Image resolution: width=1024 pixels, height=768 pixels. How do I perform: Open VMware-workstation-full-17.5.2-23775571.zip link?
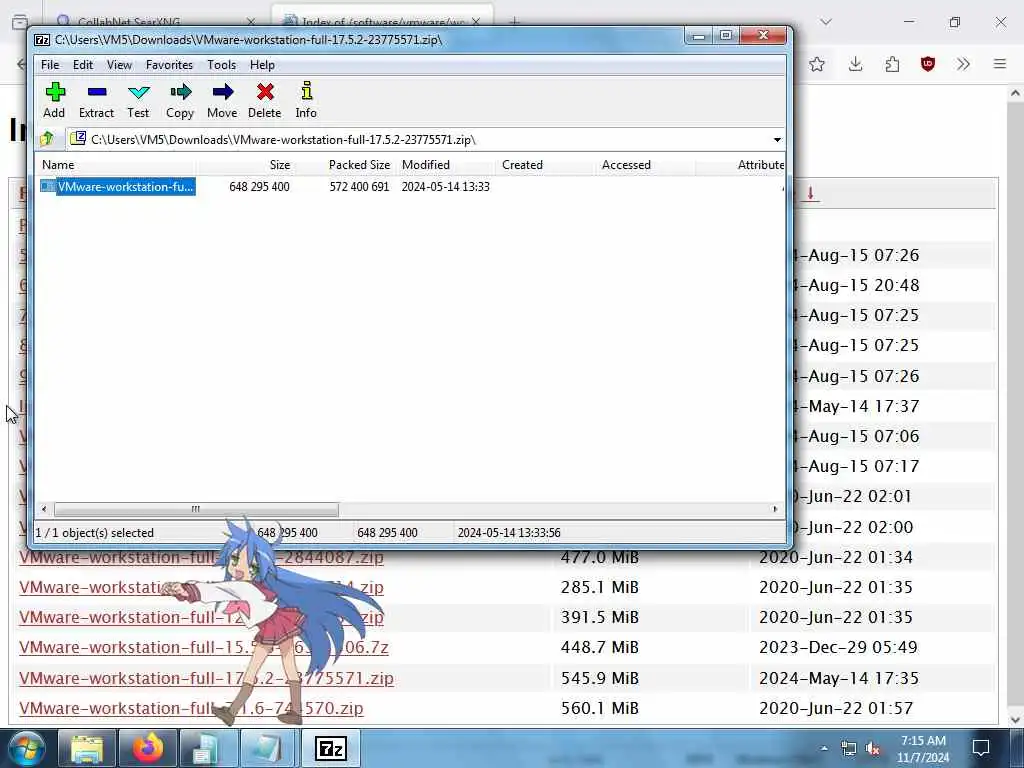206,678
